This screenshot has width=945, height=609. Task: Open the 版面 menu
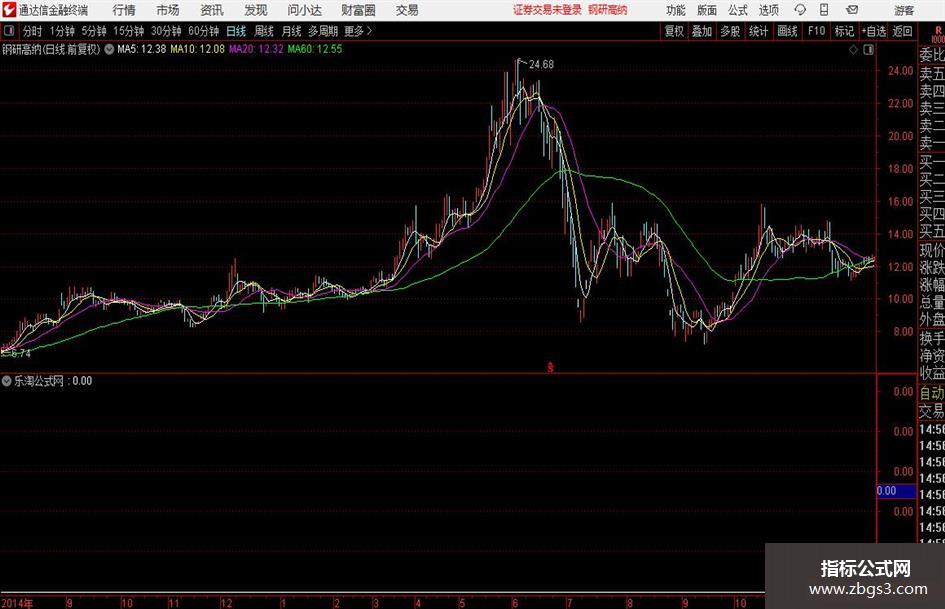pos(707,10)
